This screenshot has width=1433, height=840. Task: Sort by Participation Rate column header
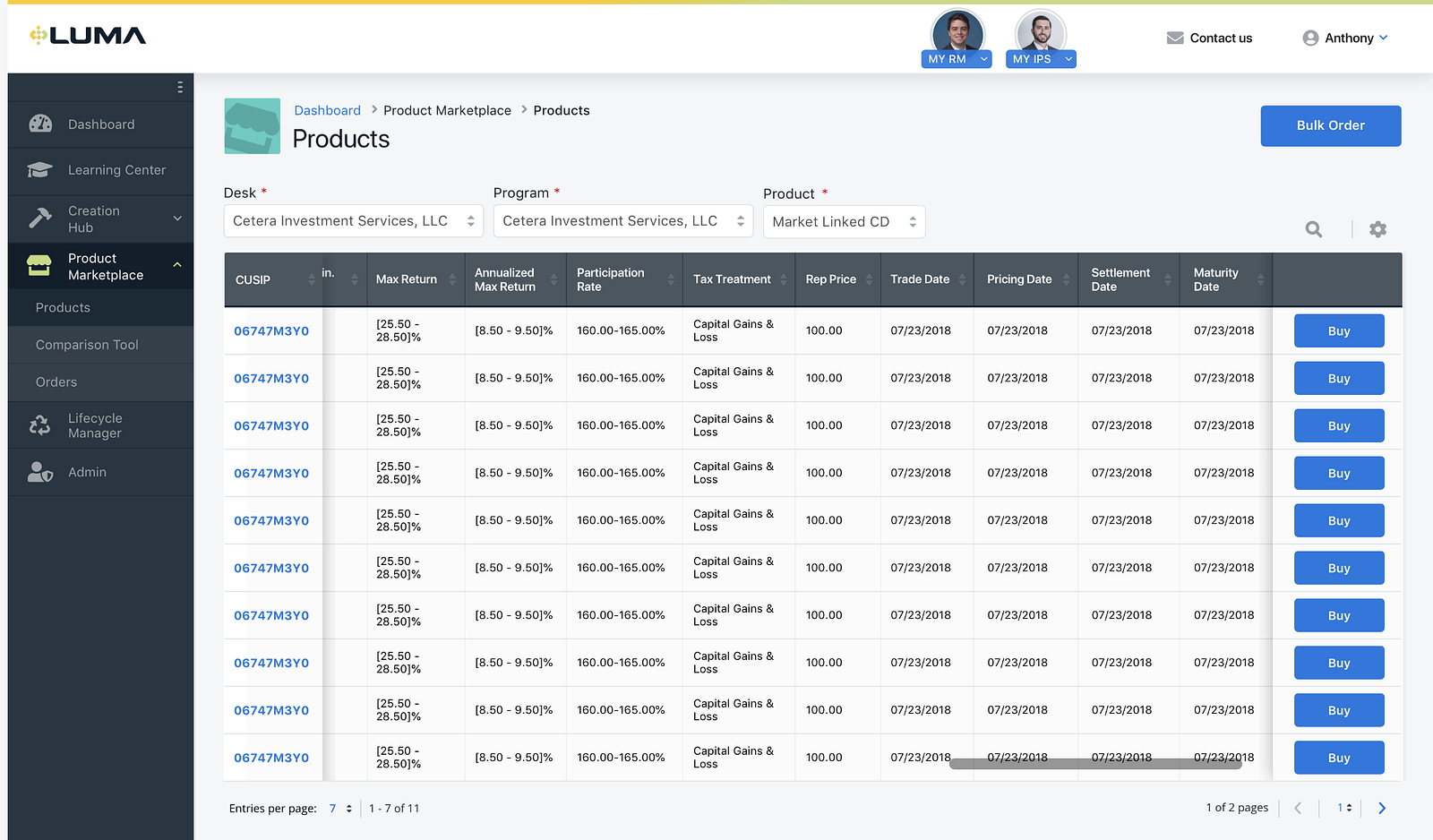611,279
